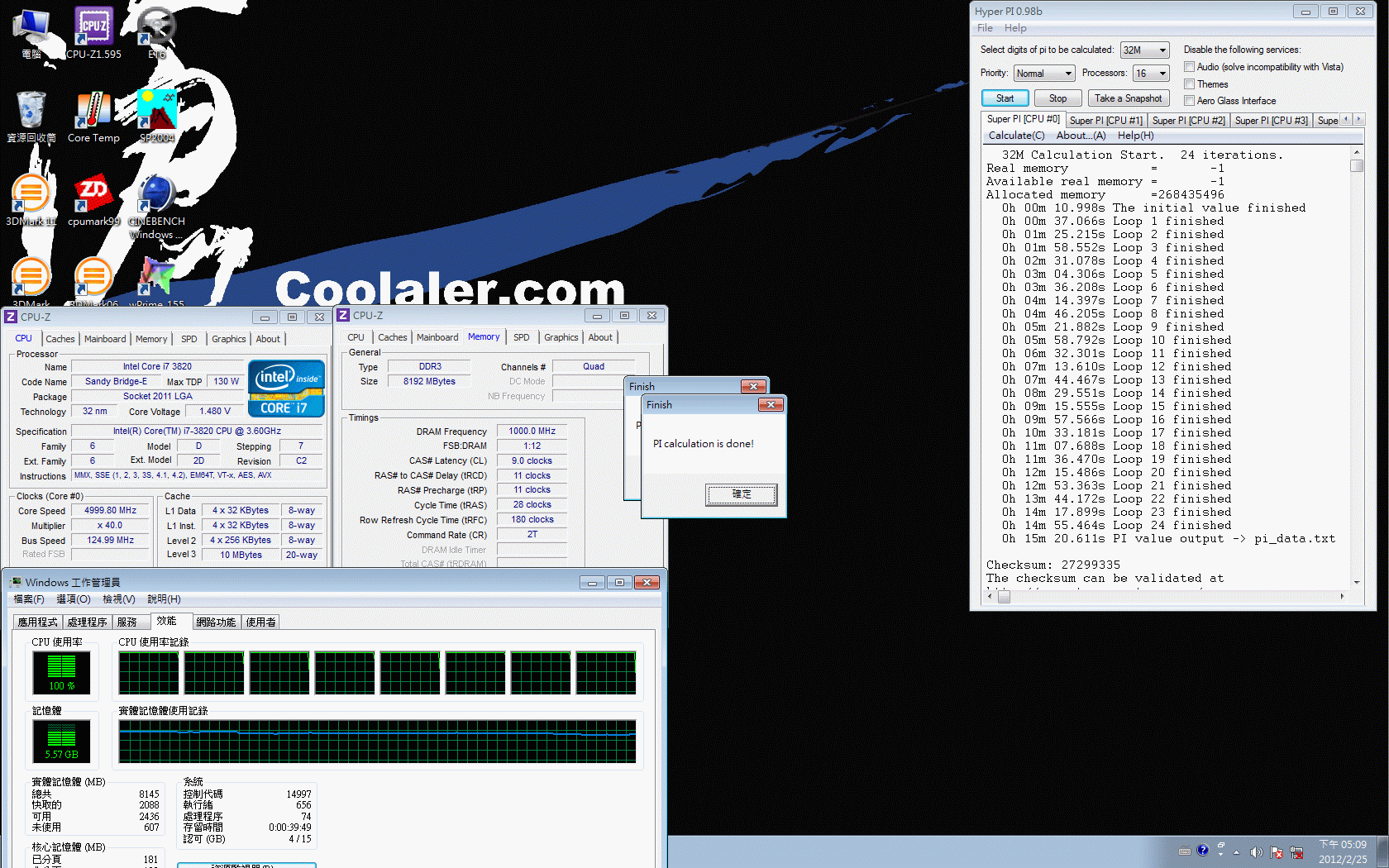This screenshot has height=868, width=1389.
Task: Switch to 使用者 tab in Task Manager
Action: point(261,622)
